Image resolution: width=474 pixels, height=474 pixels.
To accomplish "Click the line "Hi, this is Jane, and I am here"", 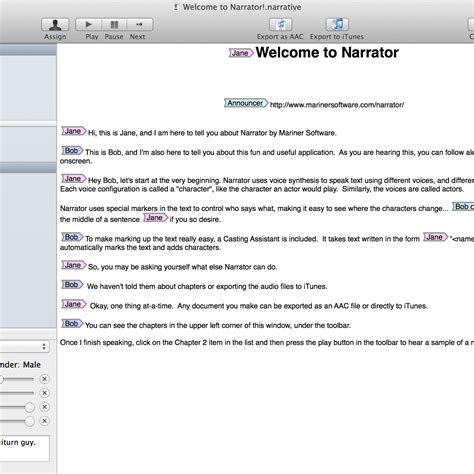I will pos(212,133).
